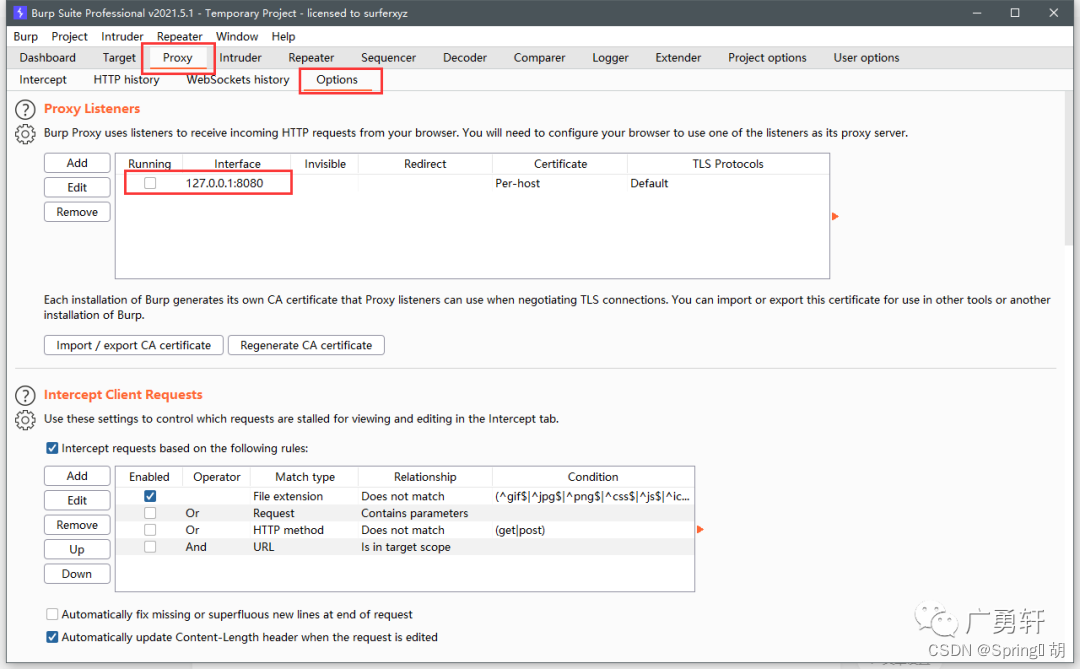The image size is (1080, 669).
Task: Click Add in Intercept Client Requests
Action: 77,476
